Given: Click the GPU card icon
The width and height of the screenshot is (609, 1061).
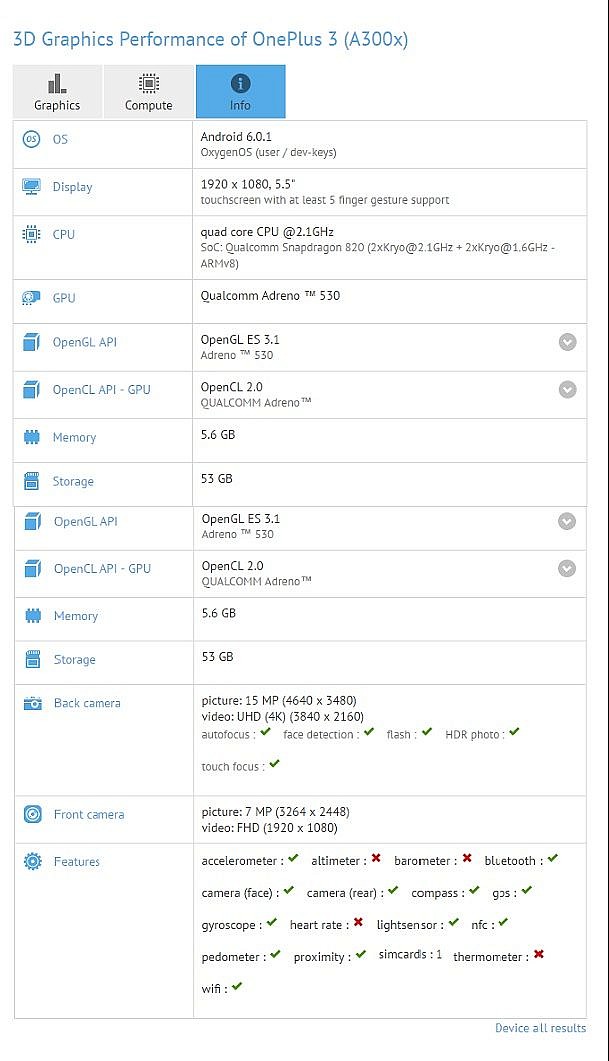Looking at the screenshot, I should 31,298.
